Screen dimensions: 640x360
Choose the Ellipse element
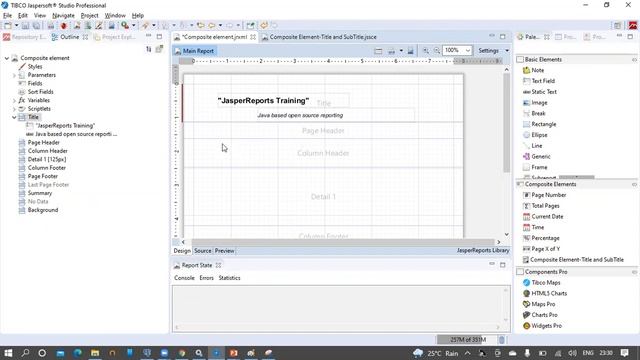pos(535,135)
